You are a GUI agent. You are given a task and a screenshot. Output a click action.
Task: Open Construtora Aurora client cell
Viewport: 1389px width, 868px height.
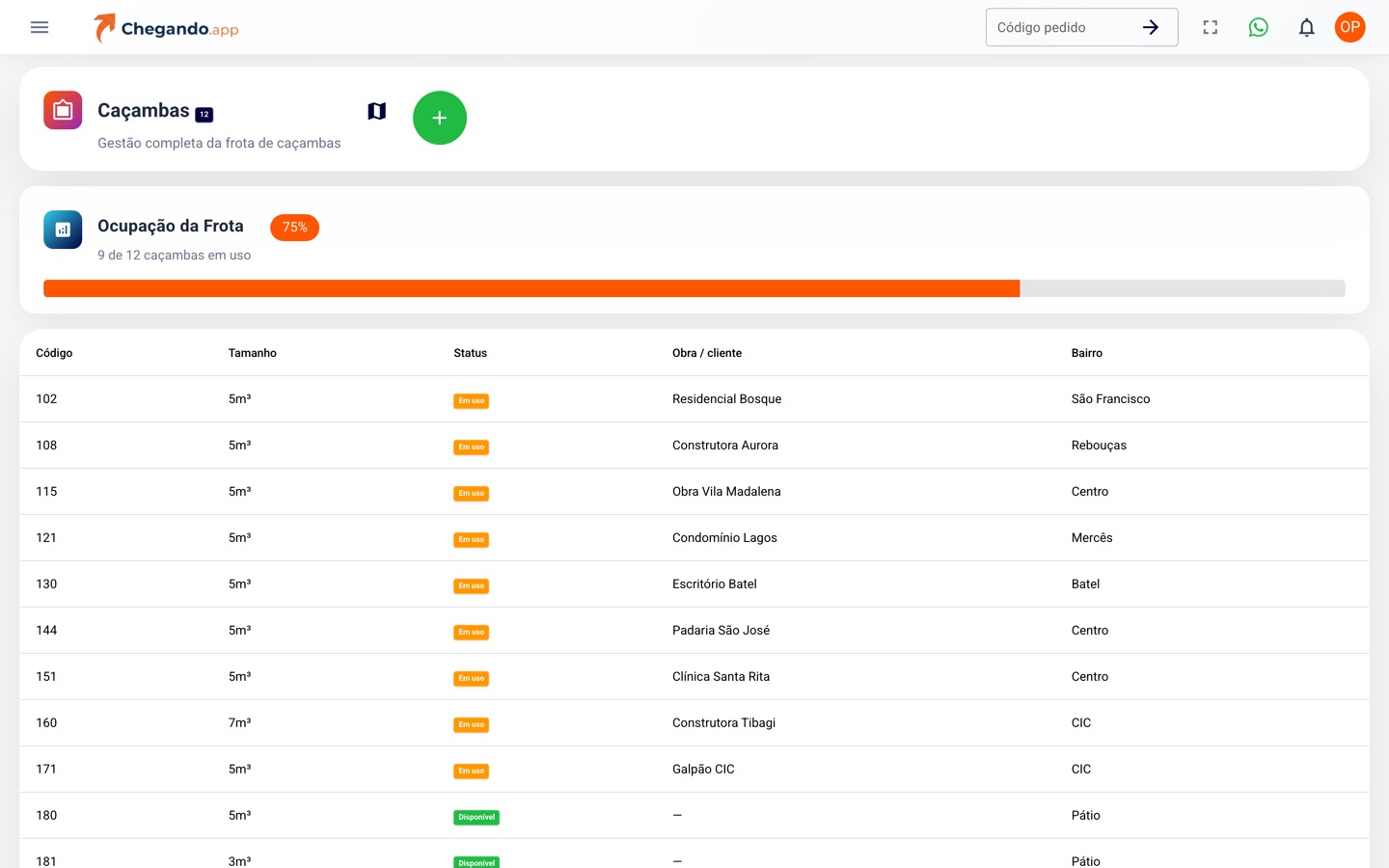point(725,446)
